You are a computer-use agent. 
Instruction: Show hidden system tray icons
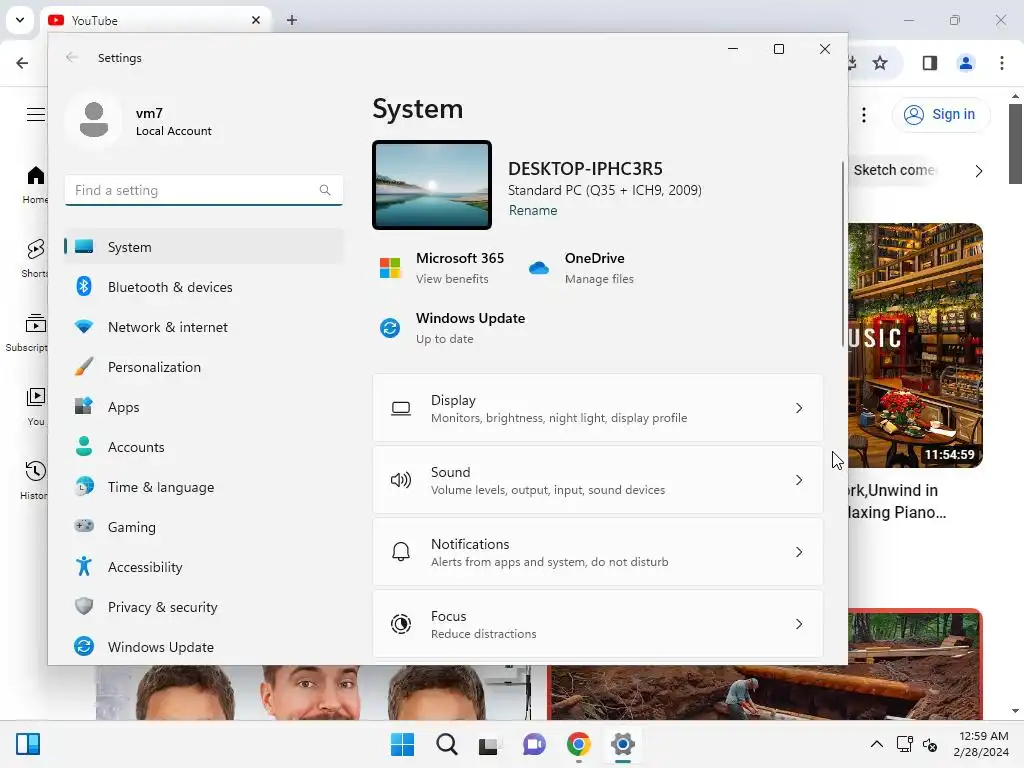[x=876, y=744]
